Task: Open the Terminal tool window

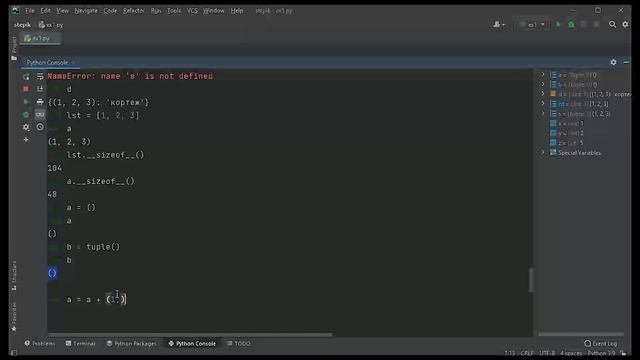Action: (x=80, y=344)
